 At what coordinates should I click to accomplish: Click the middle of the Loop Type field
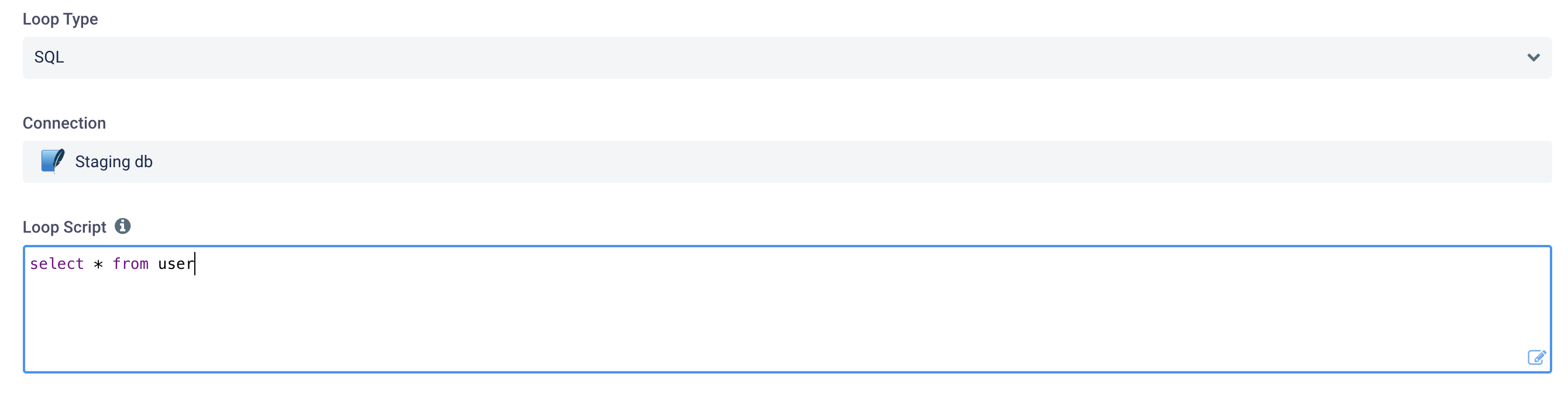(786, 58)
